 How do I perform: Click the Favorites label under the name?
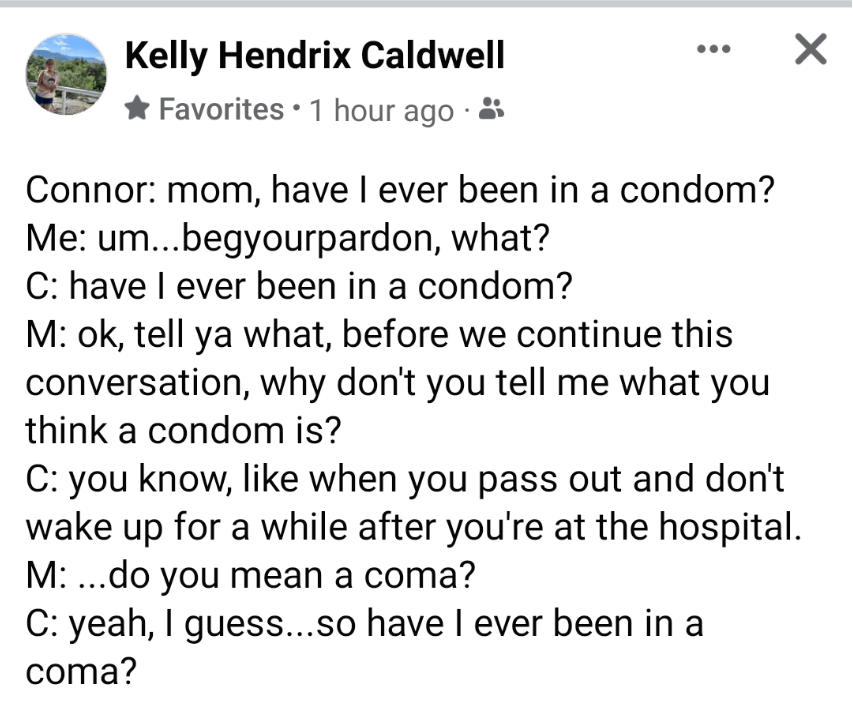(x=220, y=109)
